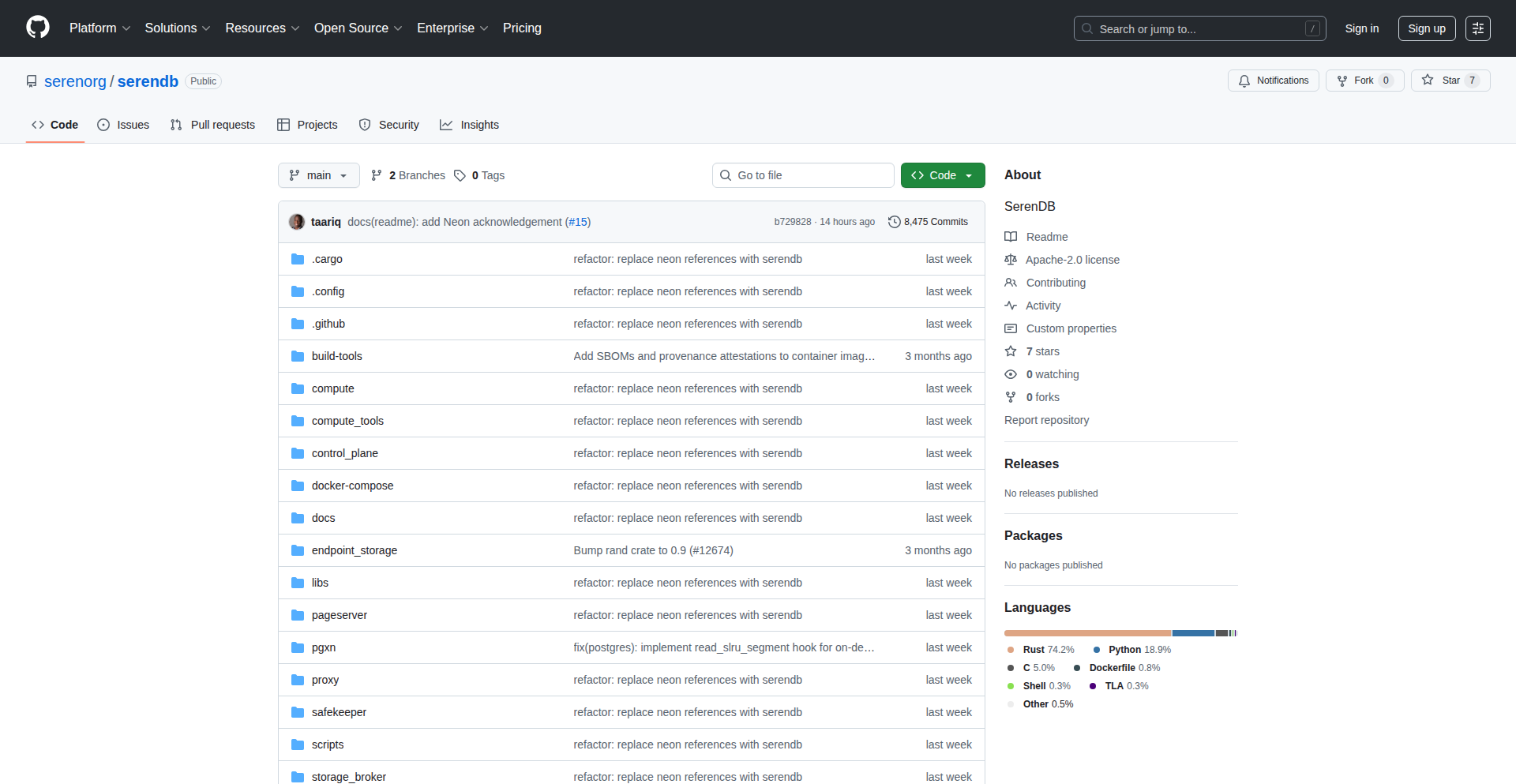Switch to the Issues tab
Image resolution: width=1516 pixels, height=784 pixels.
[123, 125]
